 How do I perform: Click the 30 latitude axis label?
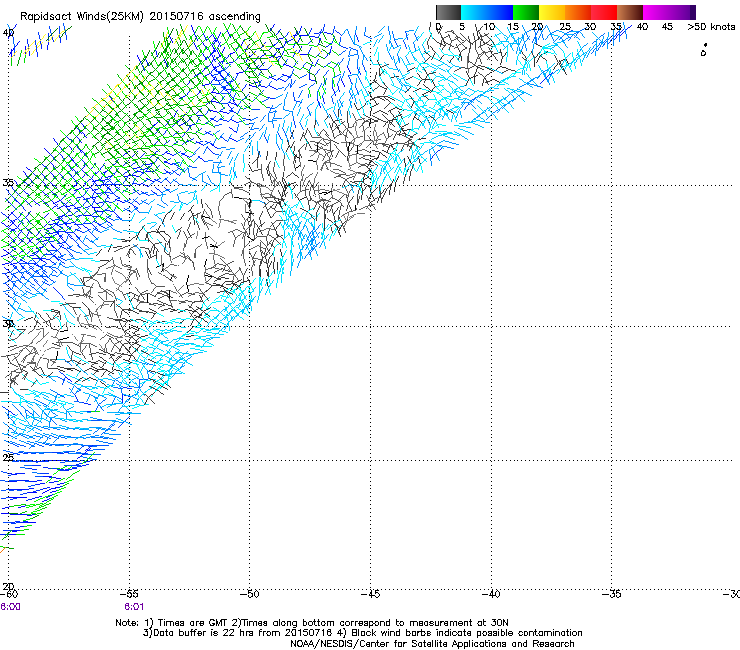pos(8,324)
